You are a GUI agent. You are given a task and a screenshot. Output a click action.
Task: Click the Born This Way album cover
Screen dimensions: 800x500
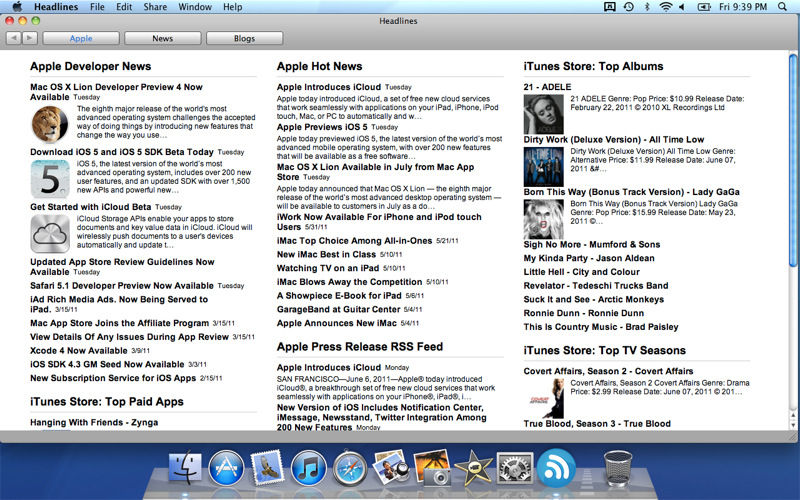[543, 219]
